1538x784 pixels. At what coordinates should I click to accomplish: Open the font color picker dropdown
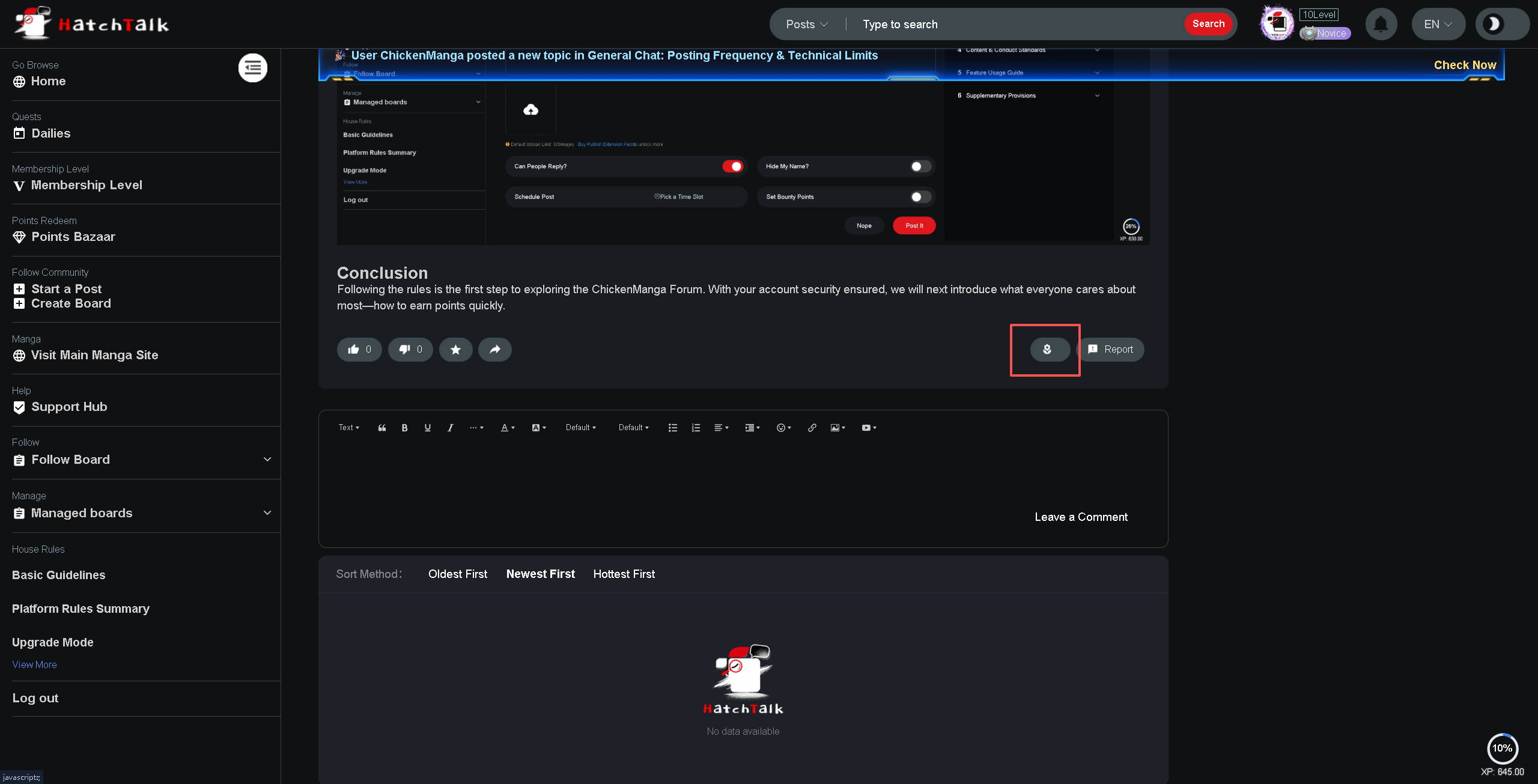tap(508, 428)
